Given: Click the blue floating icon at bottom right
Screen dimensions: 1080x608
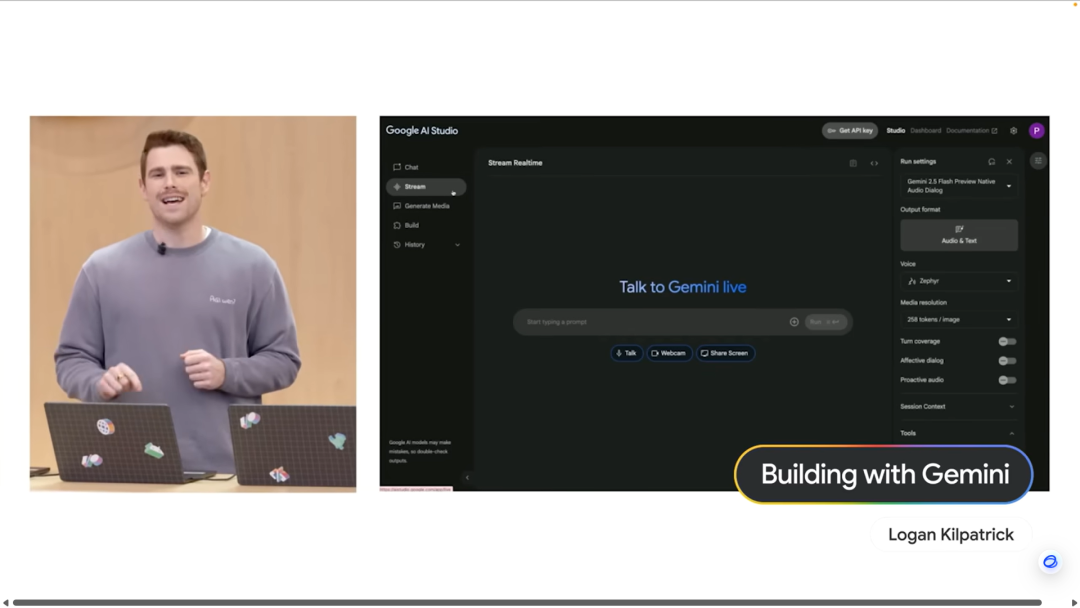Looking at the screenshot, I should click(x=1050, y=562).
